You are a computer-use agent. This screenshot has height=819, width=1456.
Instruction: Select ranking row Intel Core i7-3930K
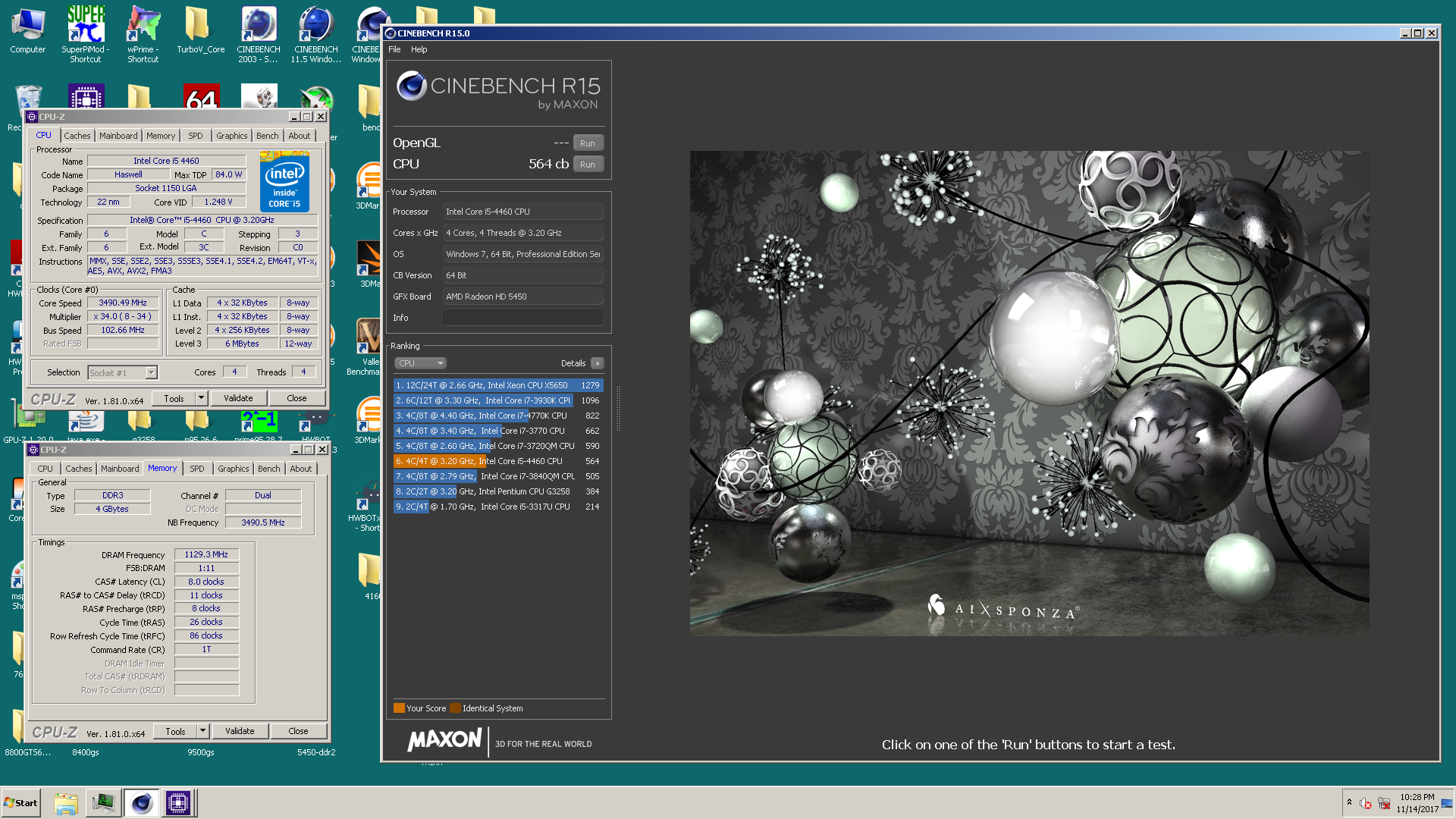click(x=498, y=400)
